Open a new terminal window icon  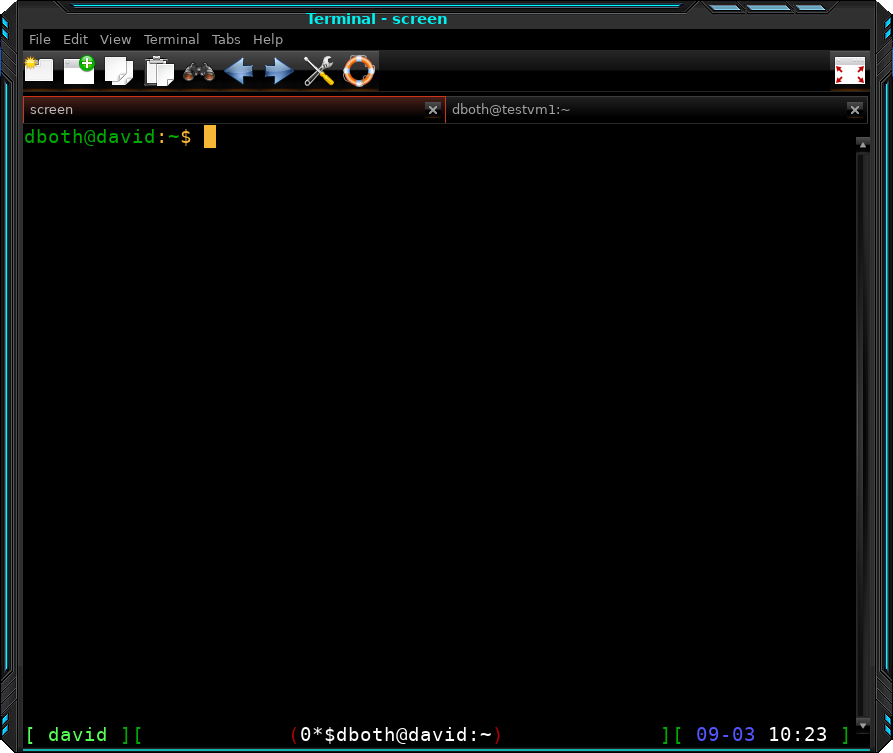[x=79, y=71]
